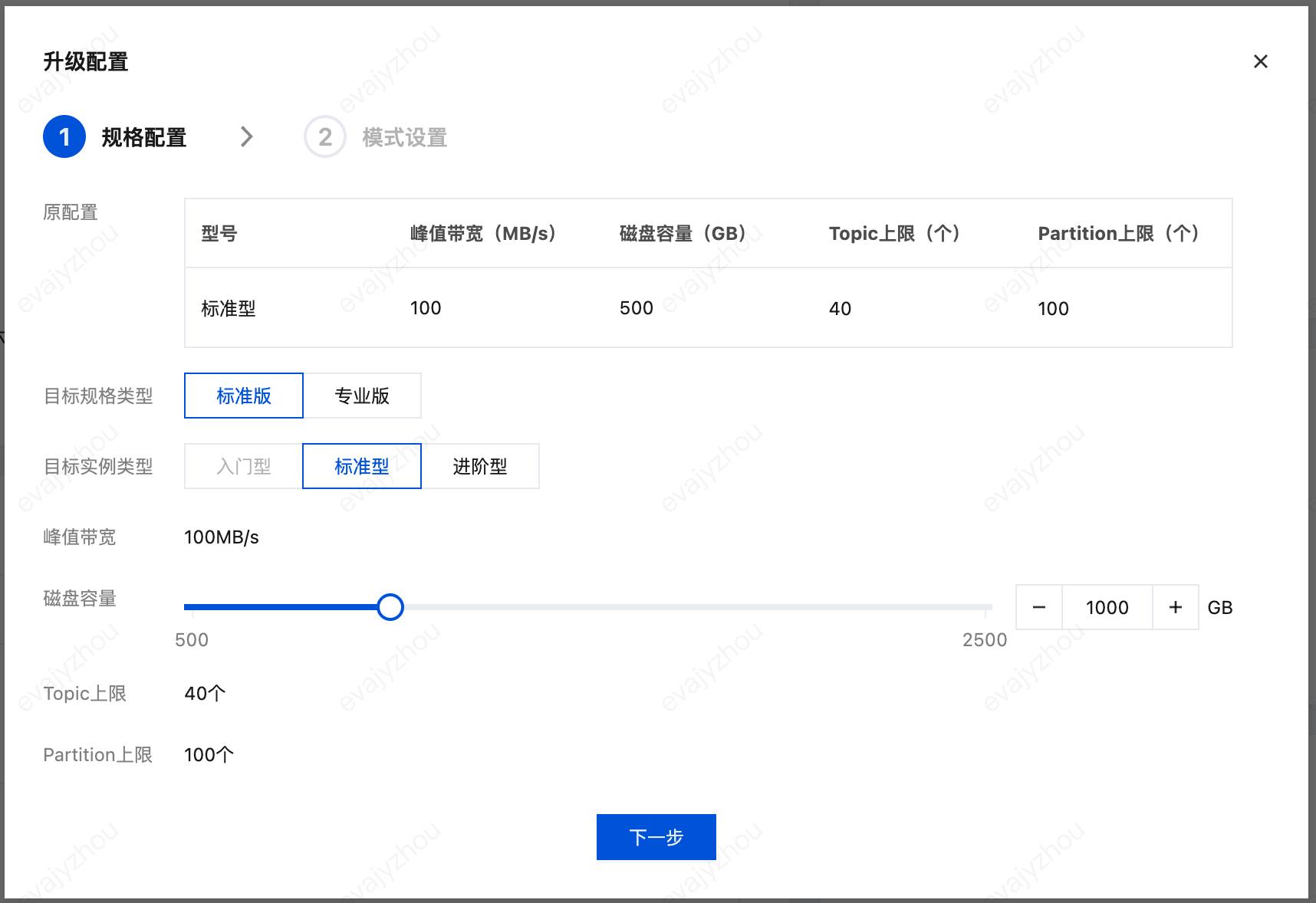
Task: Select 进阶型 instance type
Action: 480,466
